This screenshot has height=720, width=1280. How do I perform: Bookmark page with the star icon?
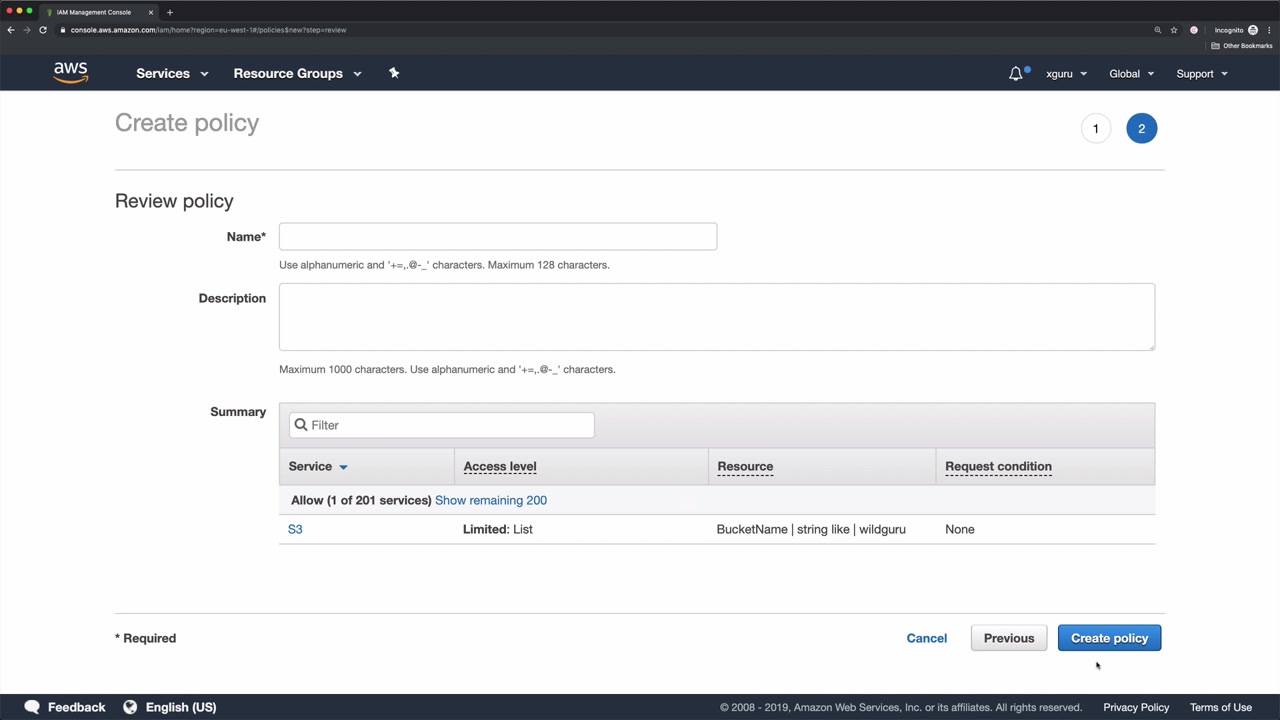coord(1174,30)
